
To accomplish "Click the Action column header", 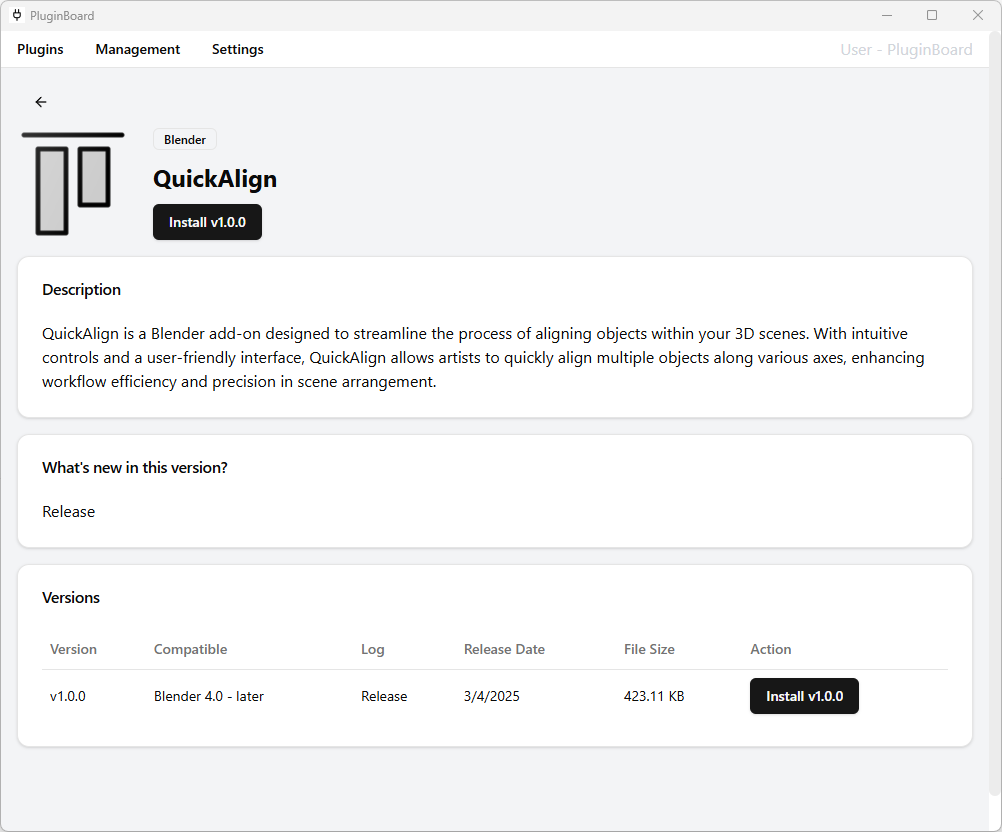I will click(771, 649).
